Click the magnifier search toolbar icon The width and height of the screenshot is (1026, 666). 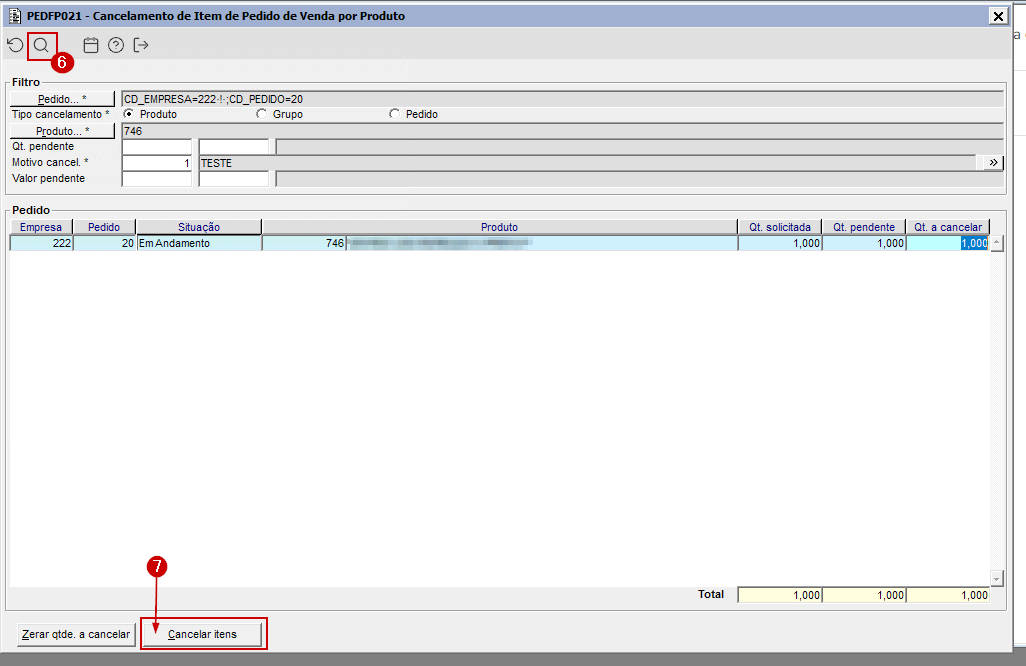tap(41, 45)
